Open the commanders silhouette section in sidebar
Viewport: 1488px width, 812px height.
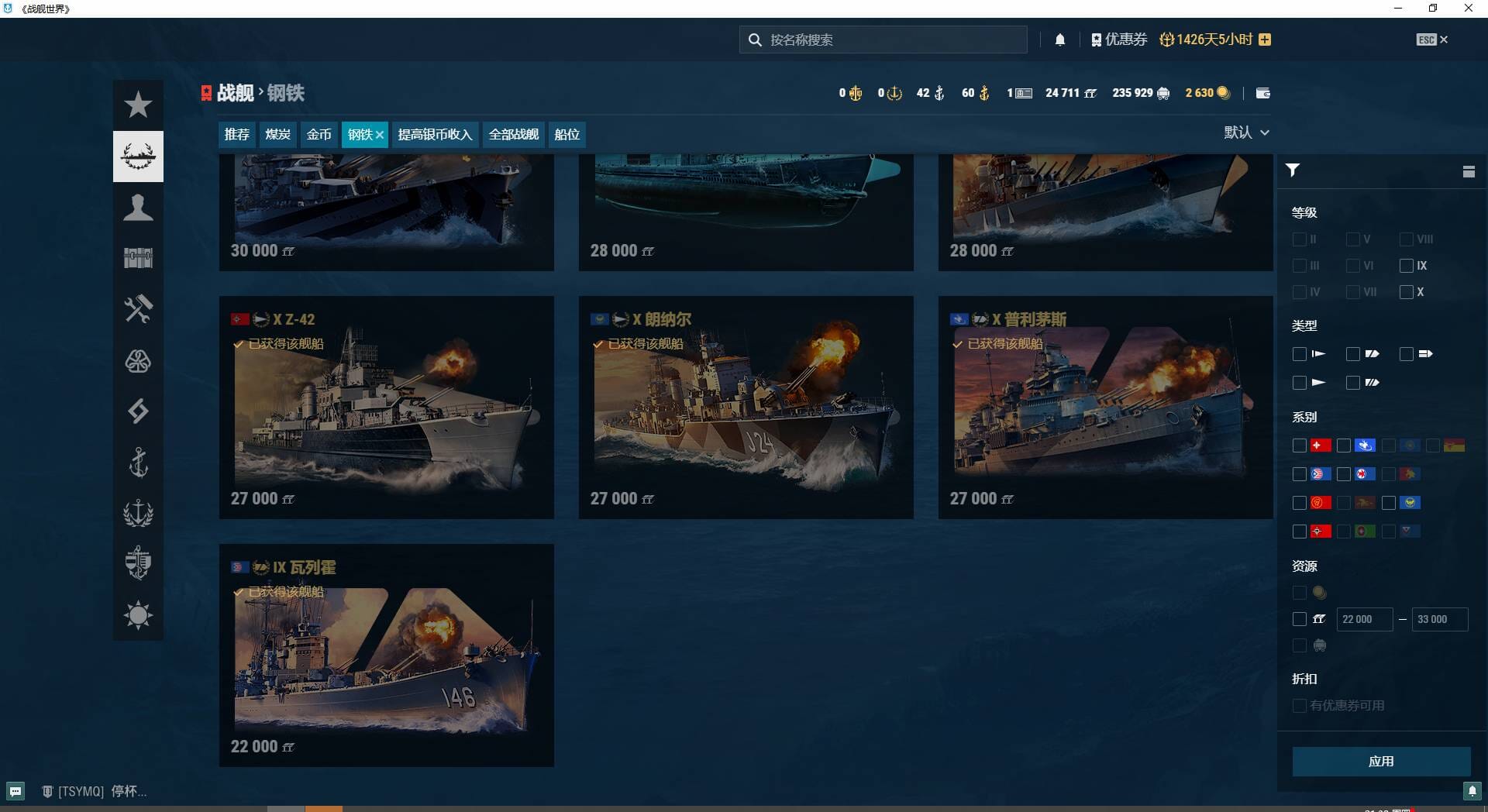click(138, 208)
